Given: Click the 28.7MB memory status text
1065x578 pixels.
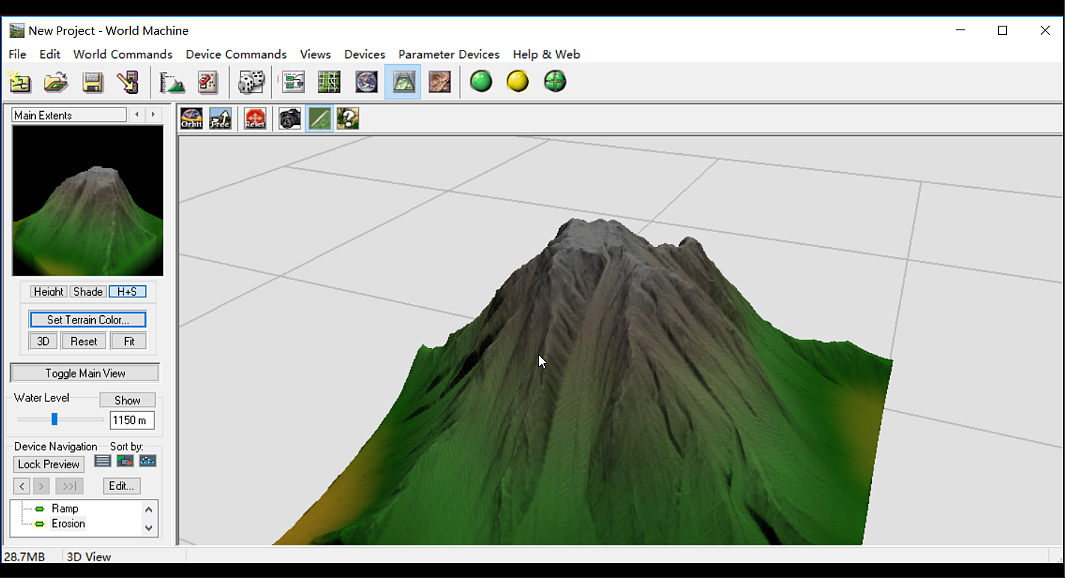Looking at the screenshot, I should (x=24, y=557).
